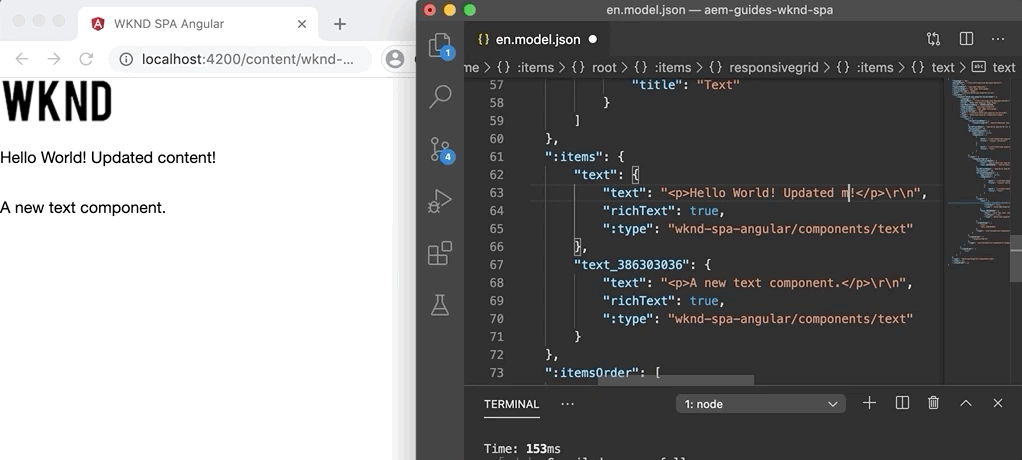Split the editor to the right

coord(966,39)
